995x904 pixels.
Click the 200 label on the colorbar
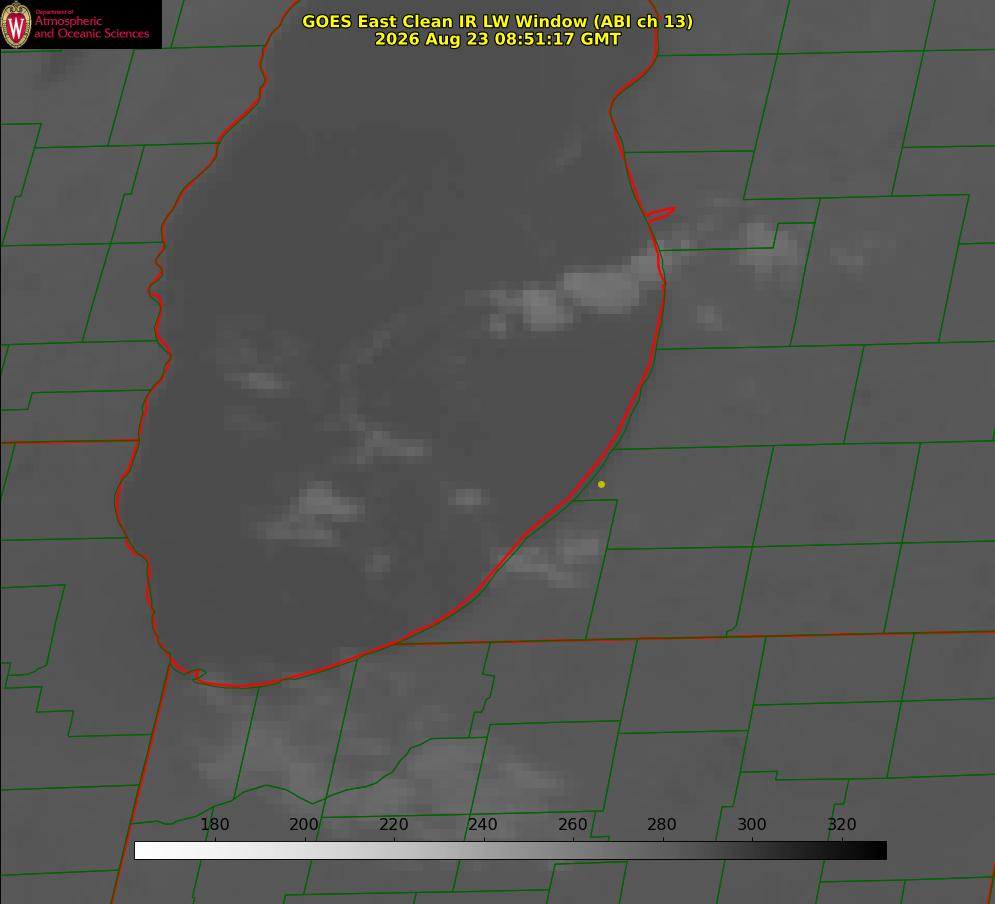pyautogui.click(x=304, y=824)
